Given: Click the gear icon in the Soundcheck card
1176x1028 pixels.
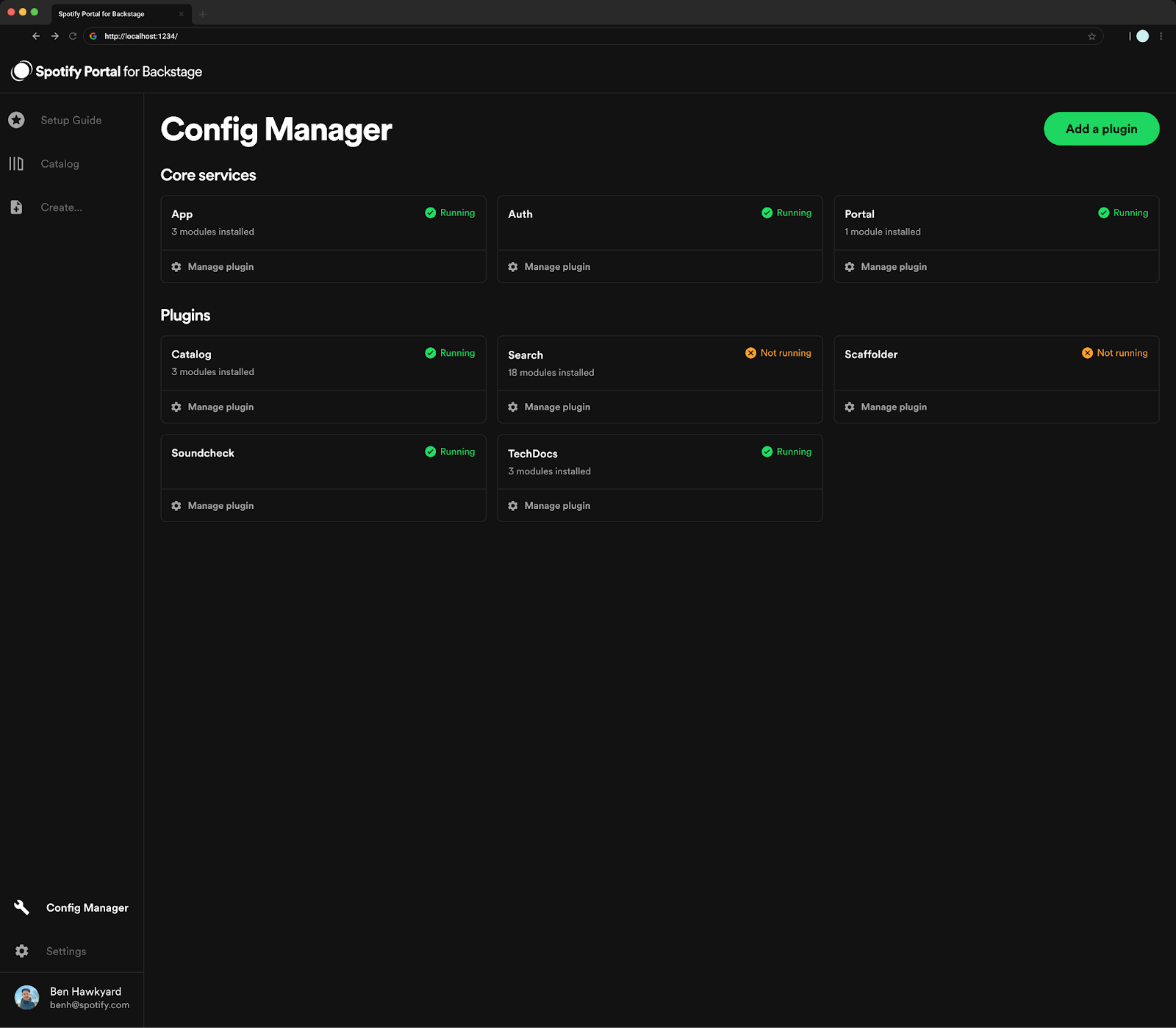Looking at the screenshot, I should 176,506.
